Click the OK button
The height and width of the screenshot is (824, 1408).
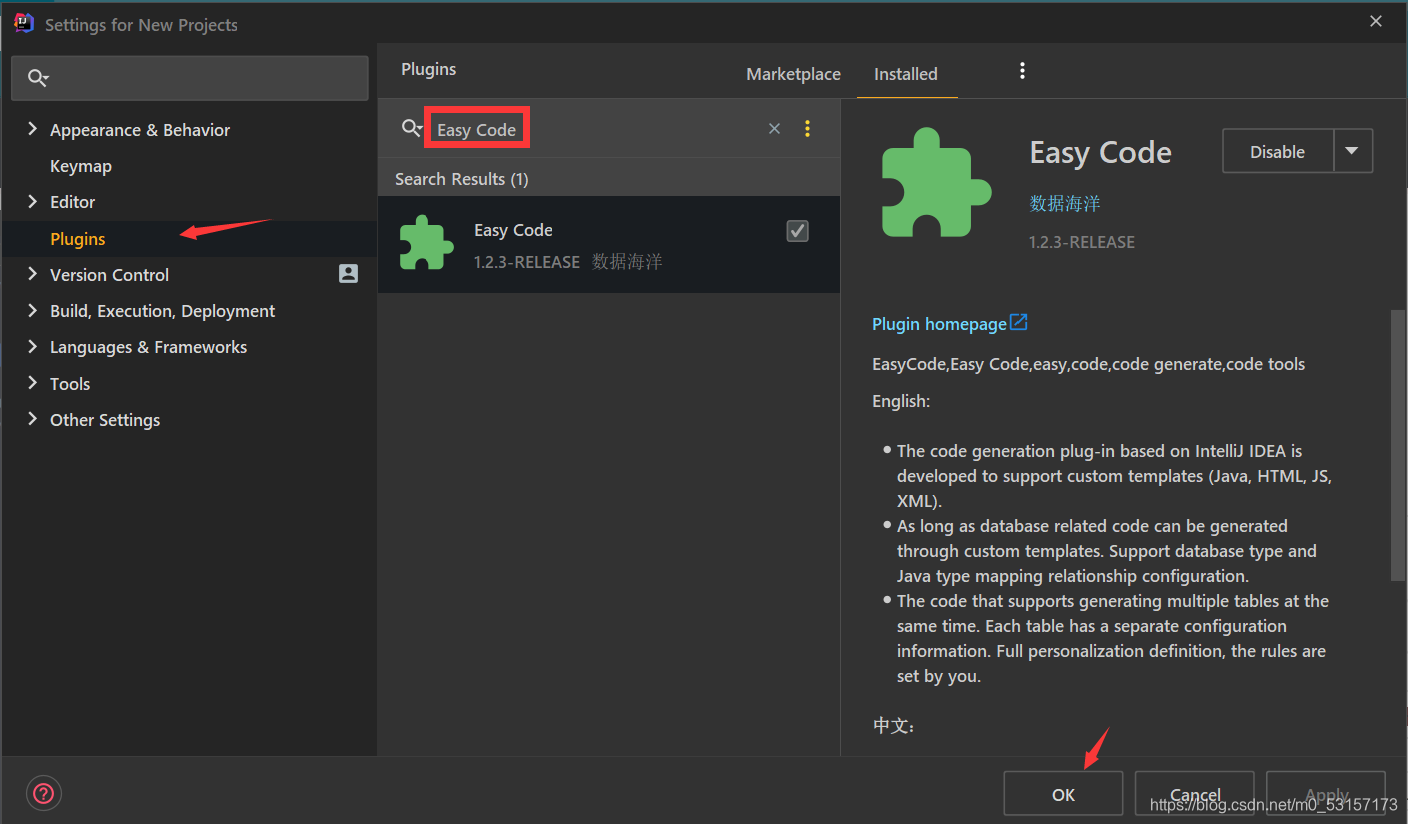coord(1063,794)
